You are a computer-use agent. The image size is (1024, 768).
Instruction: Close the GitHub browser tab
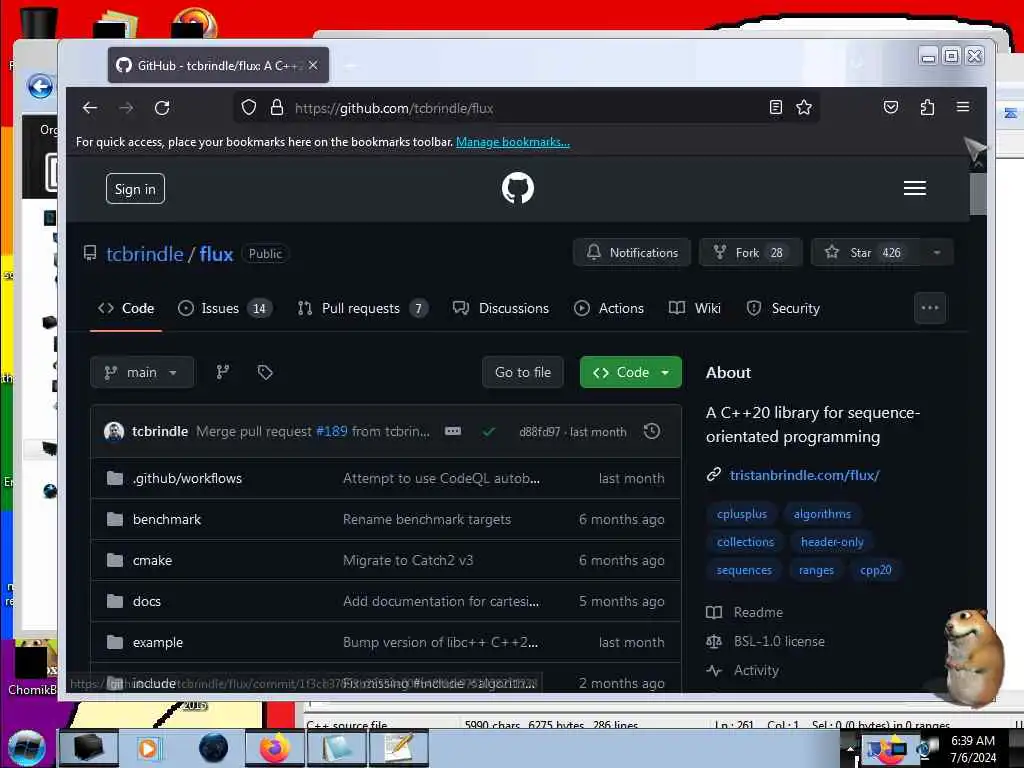313,65
